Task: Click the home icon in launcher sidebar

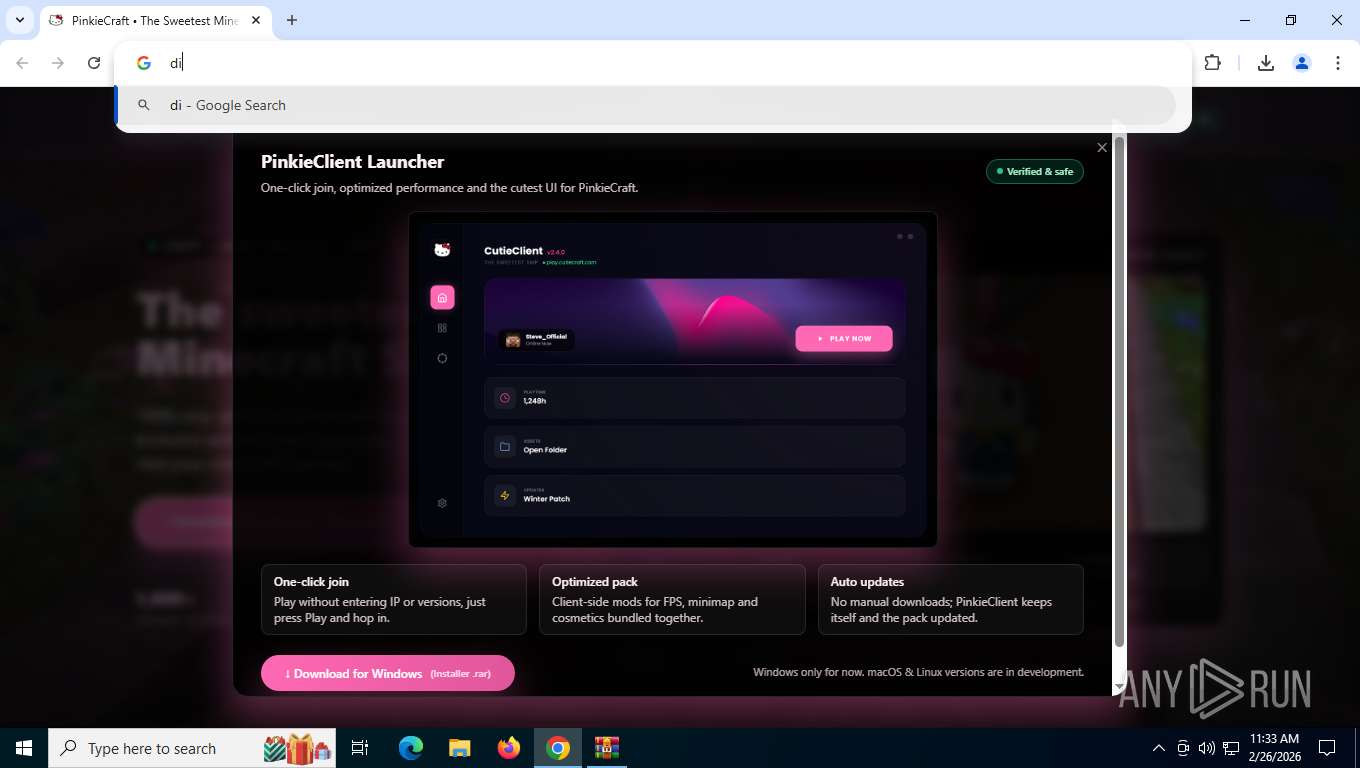Action: click(442, 297)
